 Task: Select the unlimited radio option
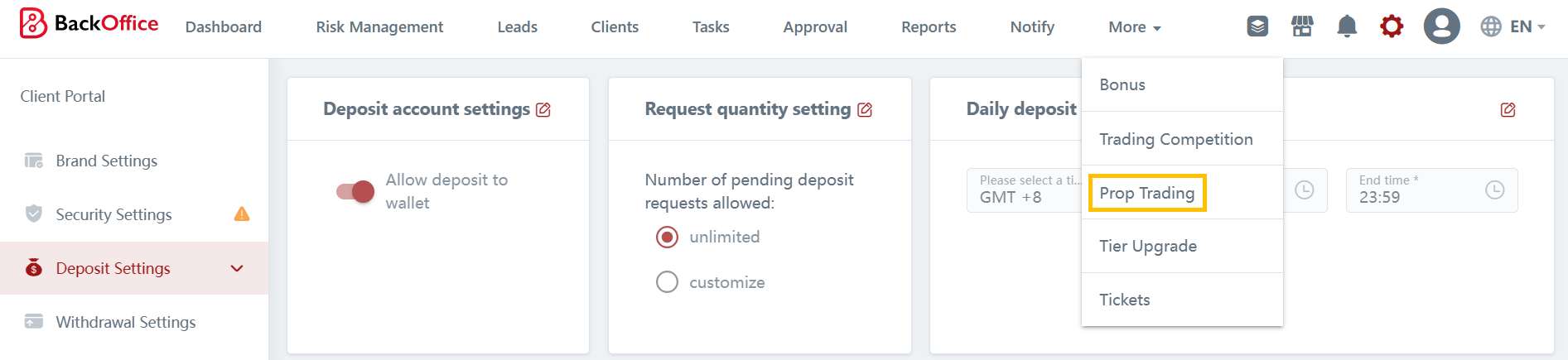(x=667, y=238)
